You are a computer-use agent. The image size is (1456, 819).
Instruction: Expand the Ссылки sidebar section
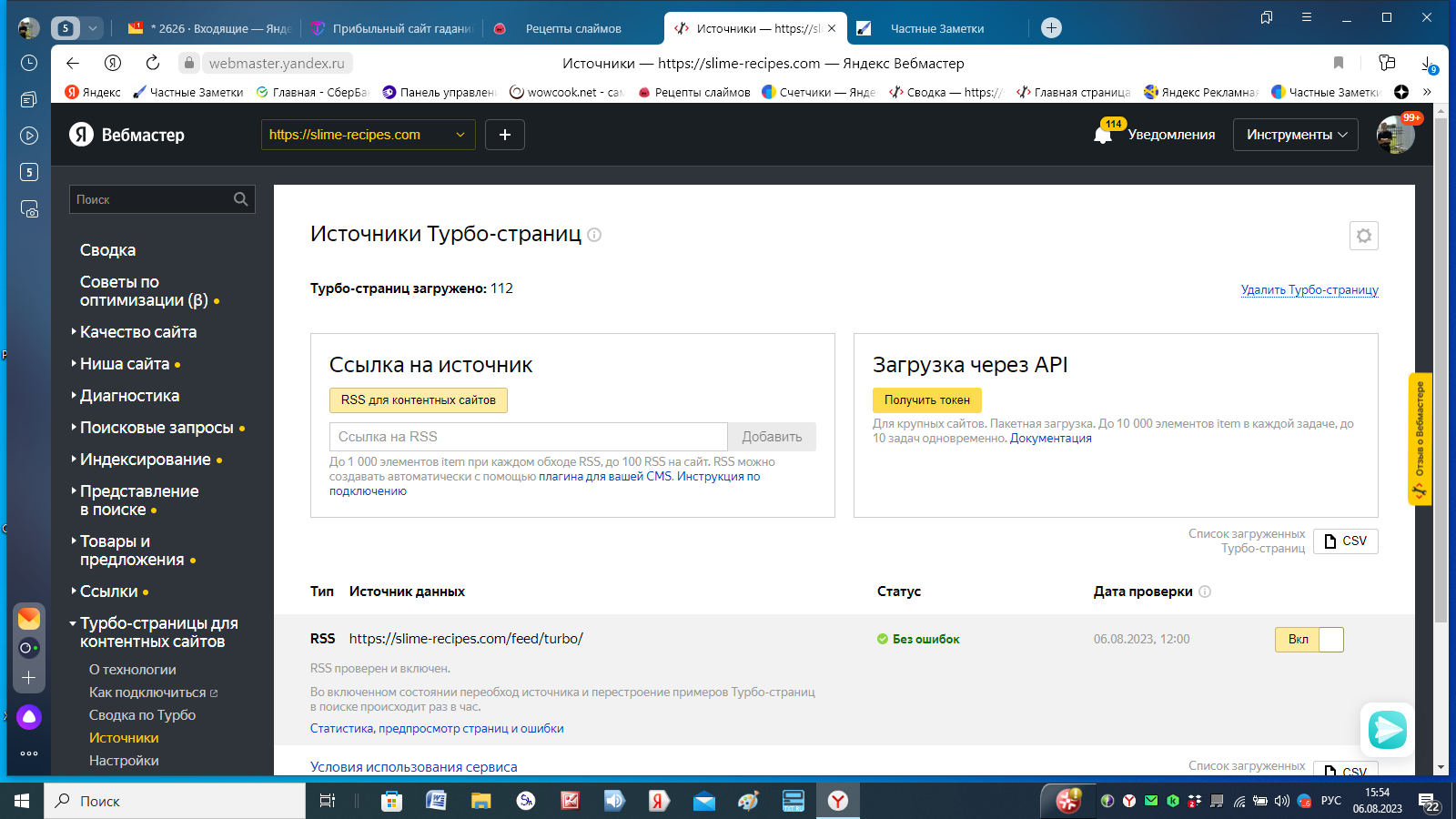[109, 591]
